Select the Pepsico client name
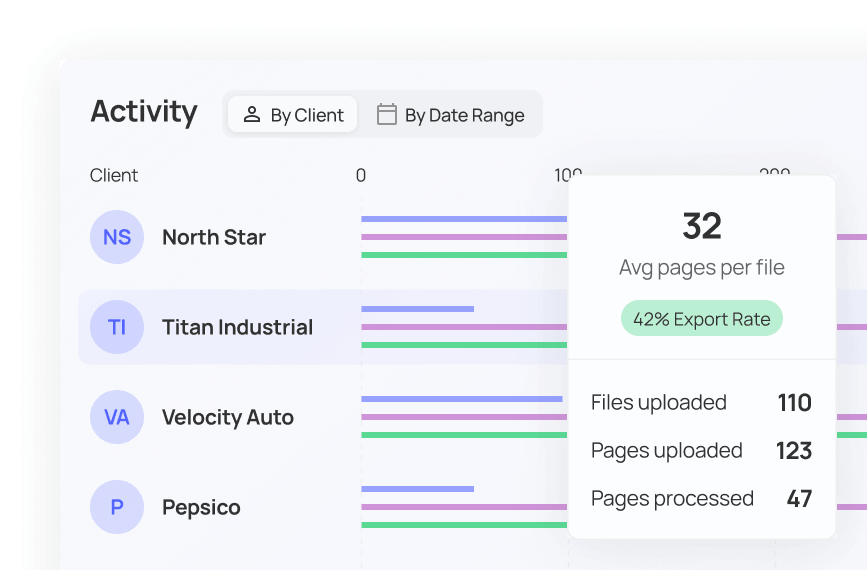Viewport: 867px width, 570px height. pyautogui.click(x=201, y=508)
